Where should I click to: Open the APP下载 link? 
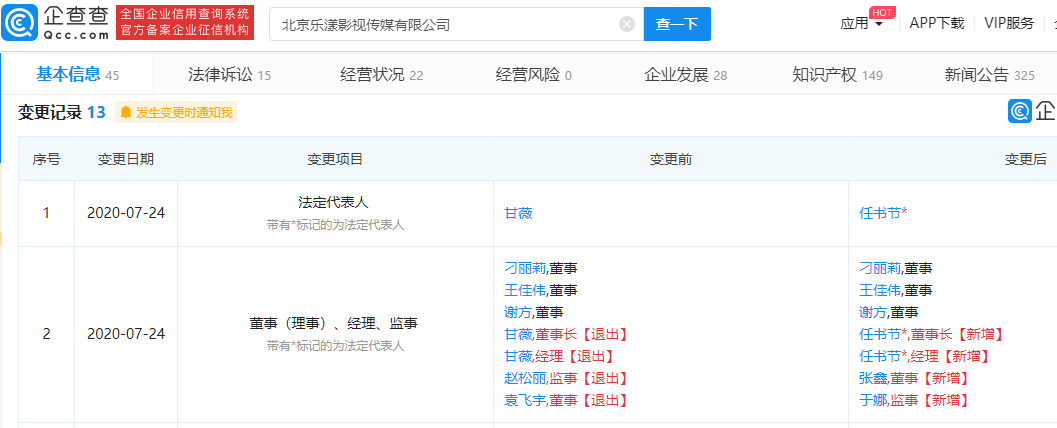pyautogui.click(x=936, y=24)
